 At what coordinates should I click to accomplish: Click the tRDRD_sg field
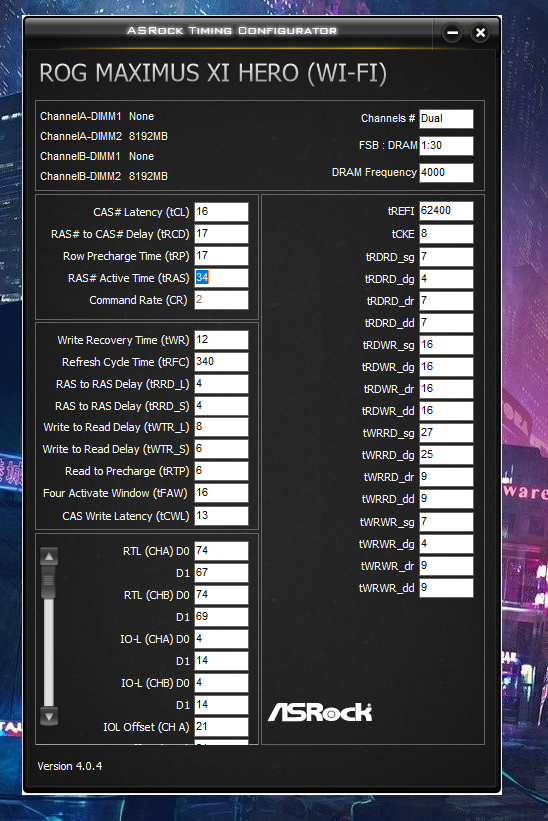446,257
